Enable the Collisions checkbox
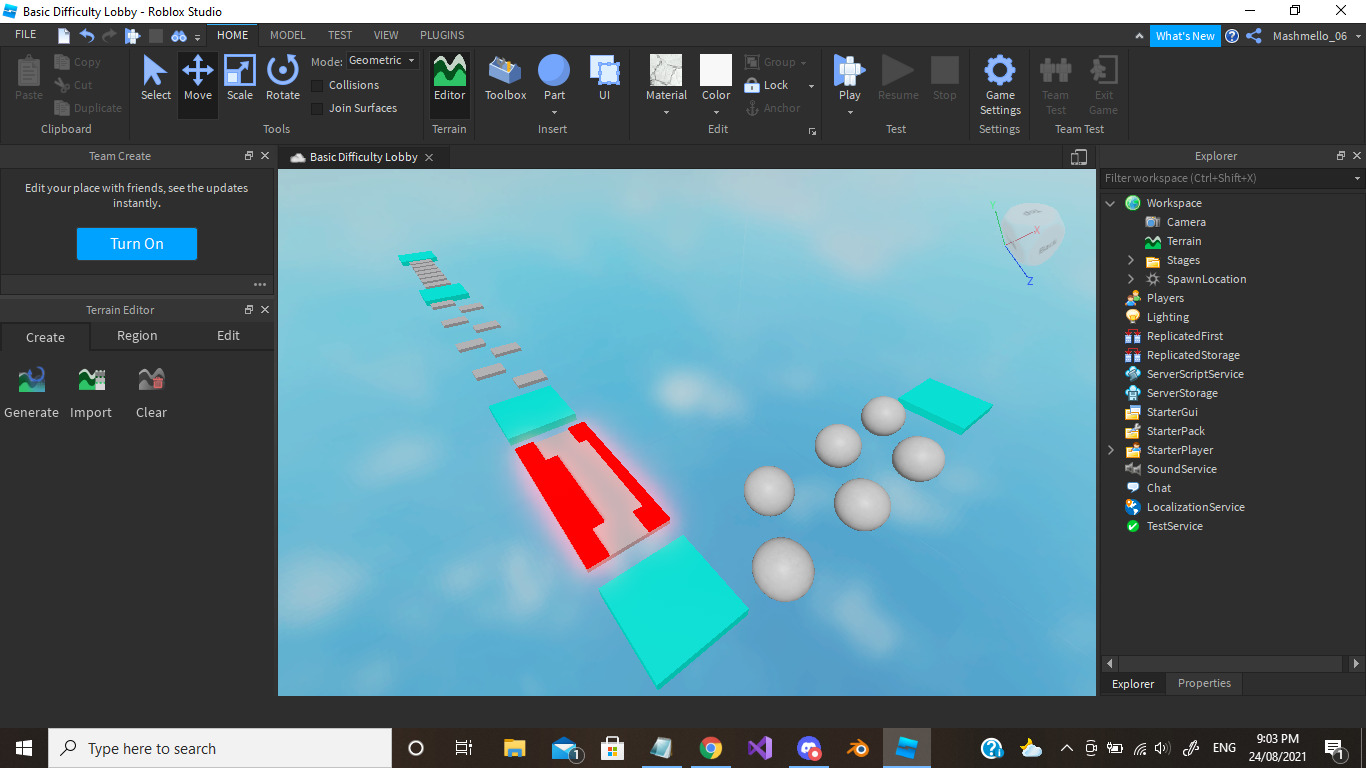The width and height of the screenshot is (1366, 768). coord(317,85)
